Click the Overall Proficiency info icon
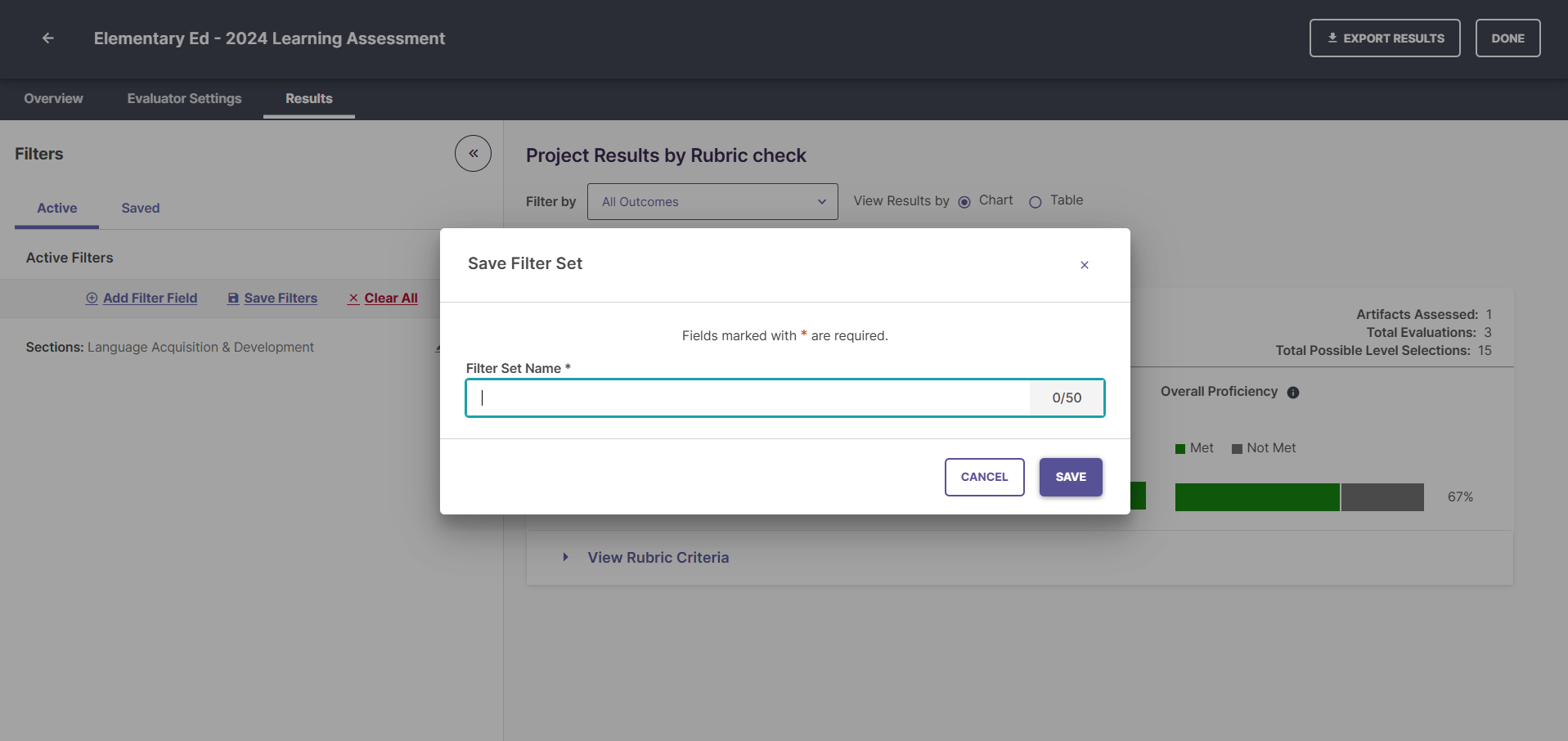This screenshot has width=1568, height=741. pos(1293,393)
